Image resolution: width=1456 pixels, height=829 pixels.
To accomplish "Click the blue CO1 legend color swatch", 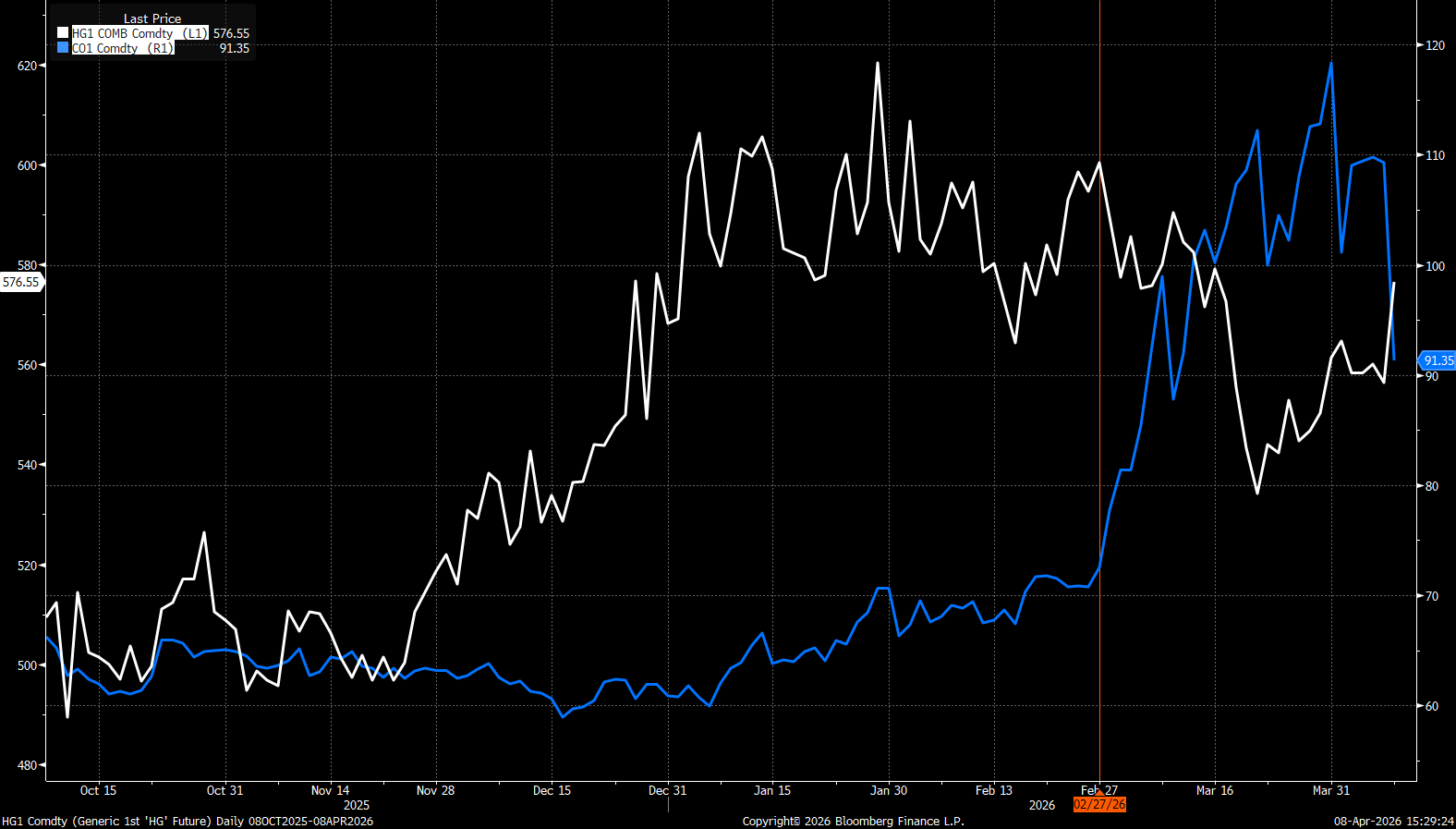I will point(63,48).
